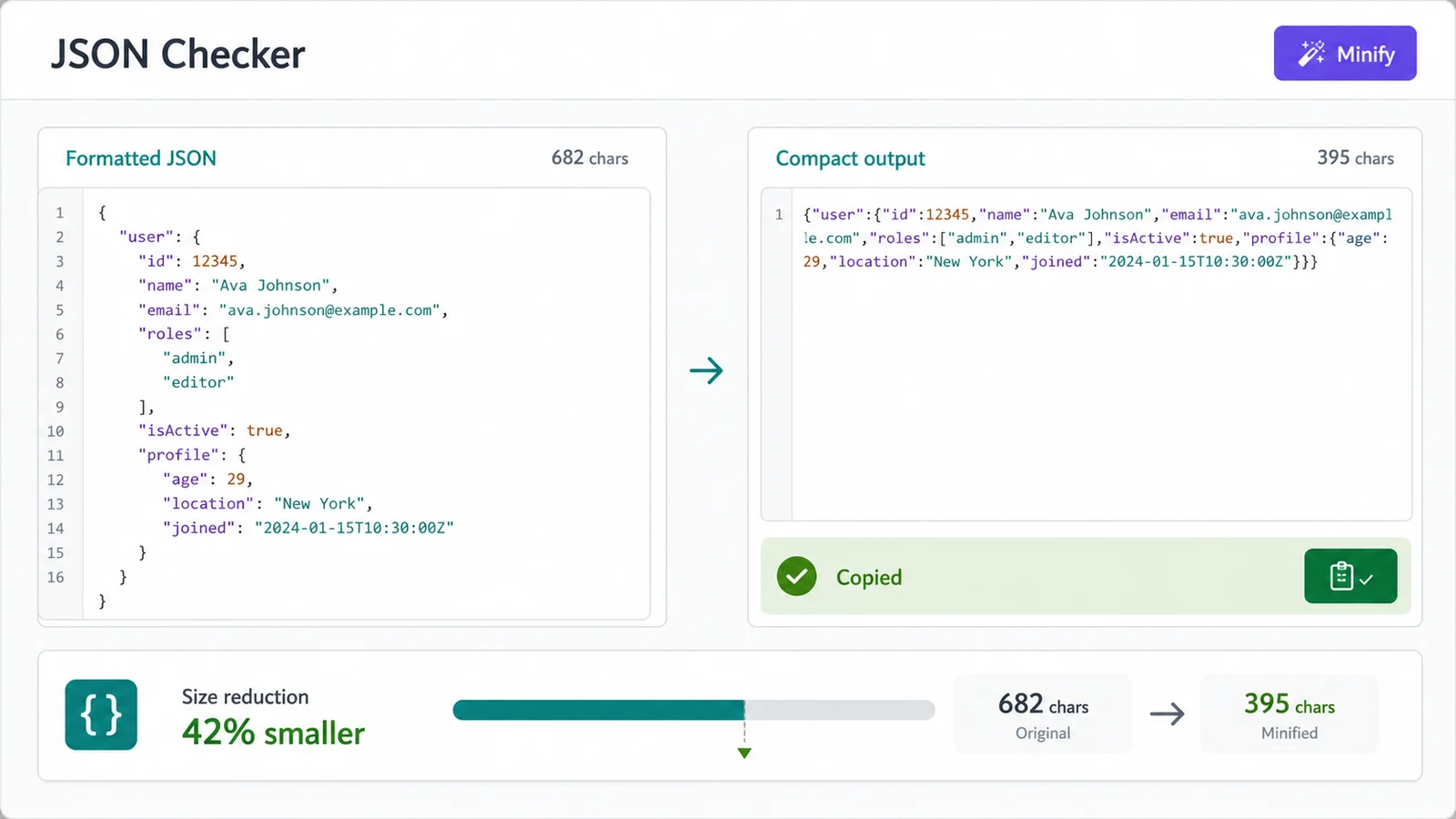This screenshot has width=1456, height=819.
Task: Click the curly braces logo icon
Action: (x=101, y=714)
